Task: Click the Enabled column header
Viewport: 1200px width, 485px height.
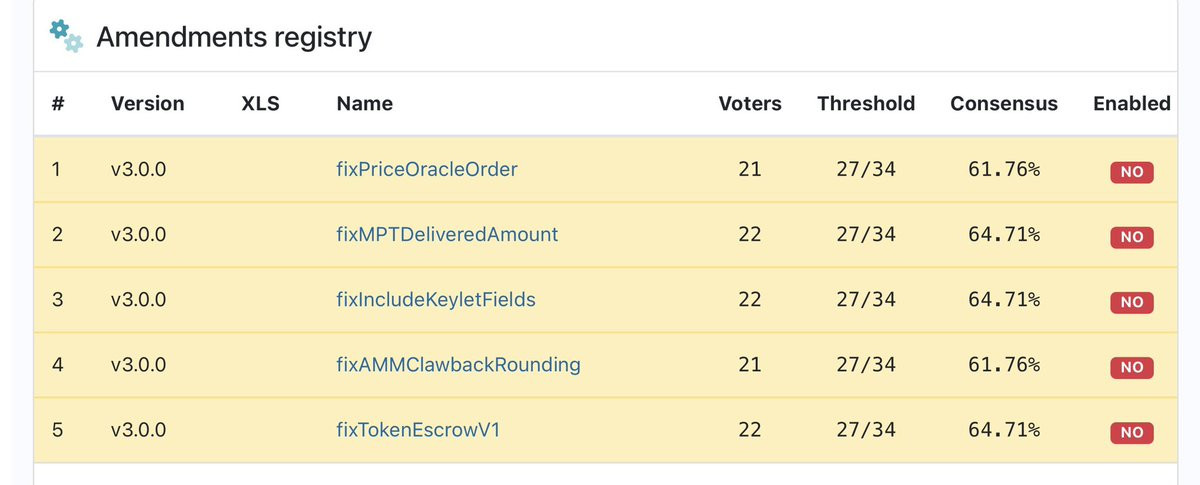Action: [1132, 103]
